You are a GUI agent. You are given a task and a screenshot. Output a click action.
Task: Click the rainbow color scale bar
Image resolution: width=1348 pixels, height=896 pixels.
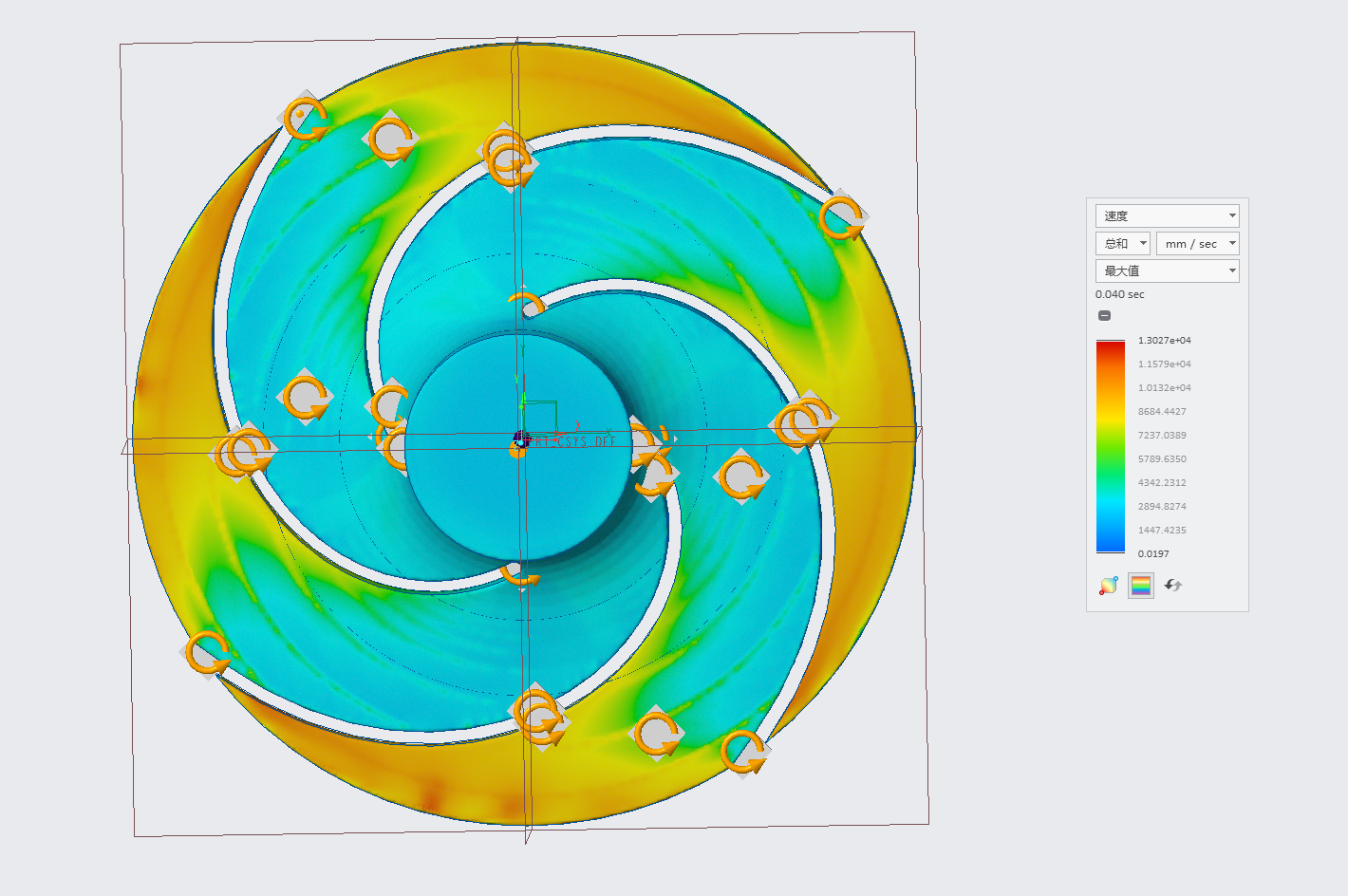pos(1110,446)
